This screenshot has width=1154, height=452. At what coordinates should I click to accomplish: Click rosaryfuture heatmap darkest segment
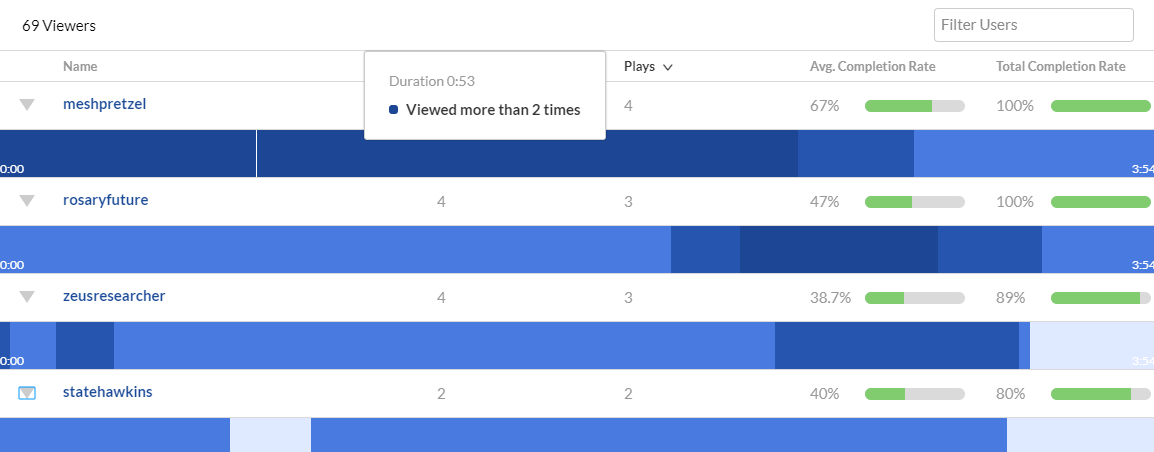[838, 250]
